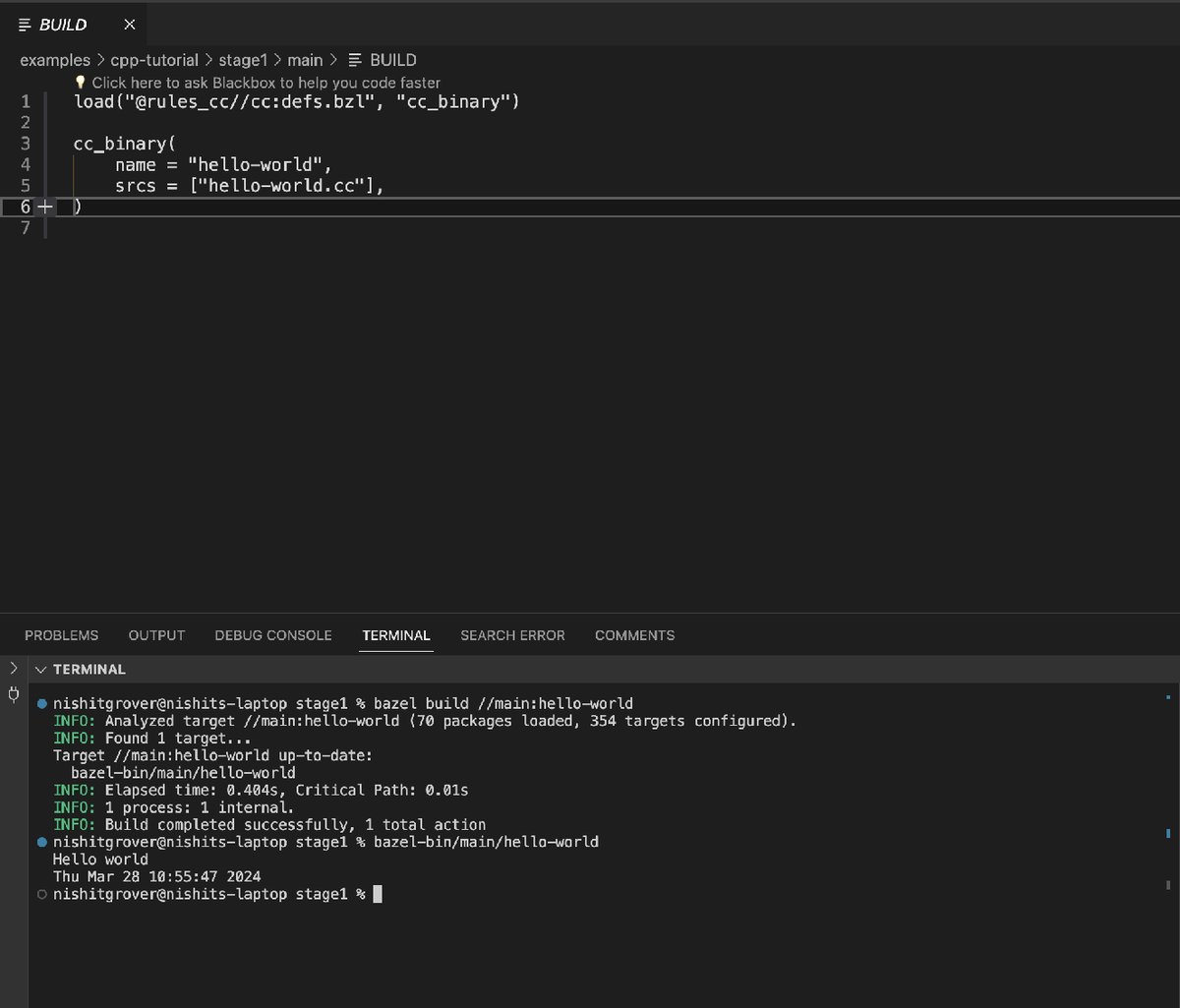Open the examples breadcrumb folder
The width and height of the screenshot is (1180, 1008).
tap(54, 60)
